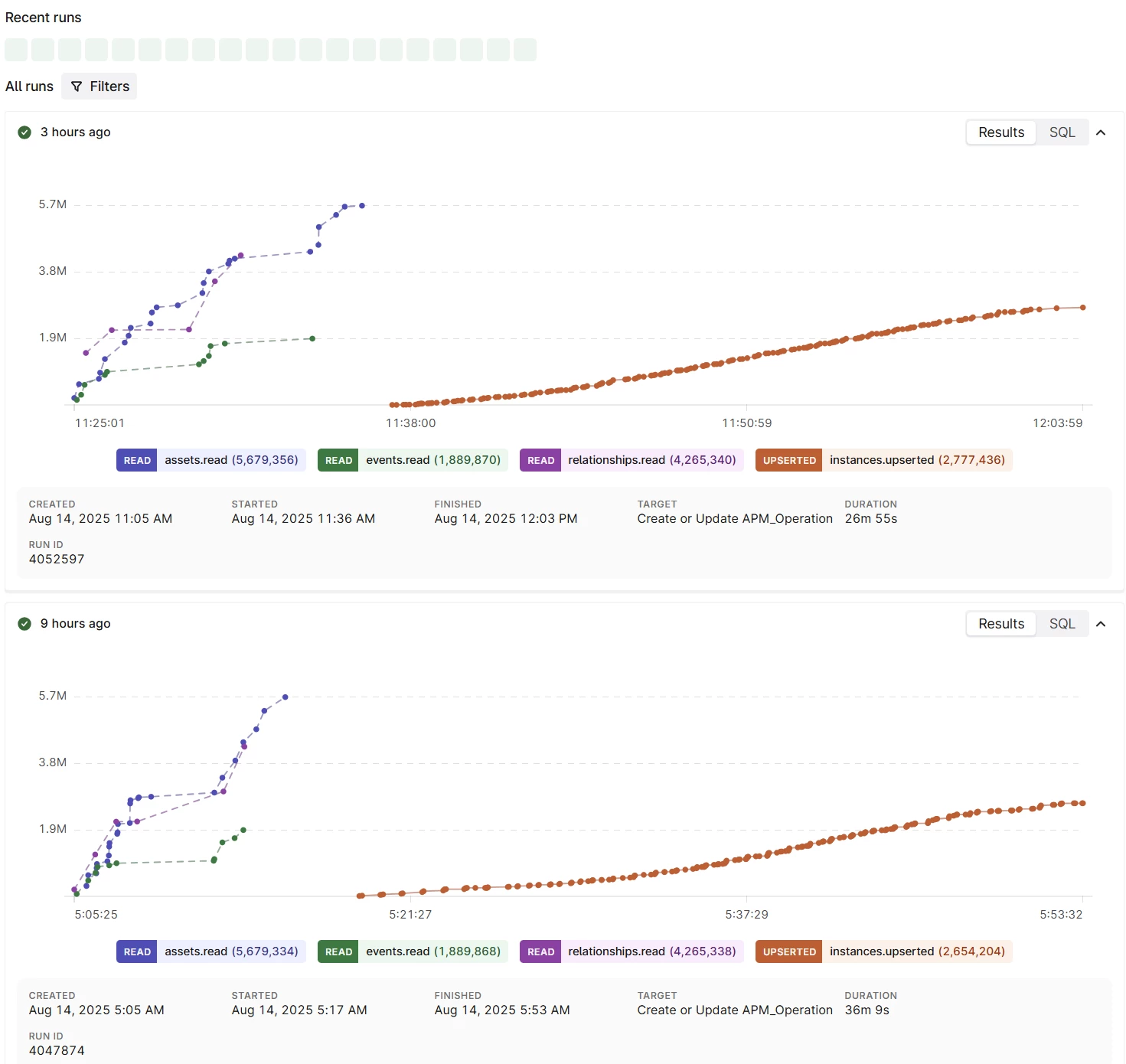Select Results tab in second run
This screenshot has height=1064, width=1126.
1000,624
